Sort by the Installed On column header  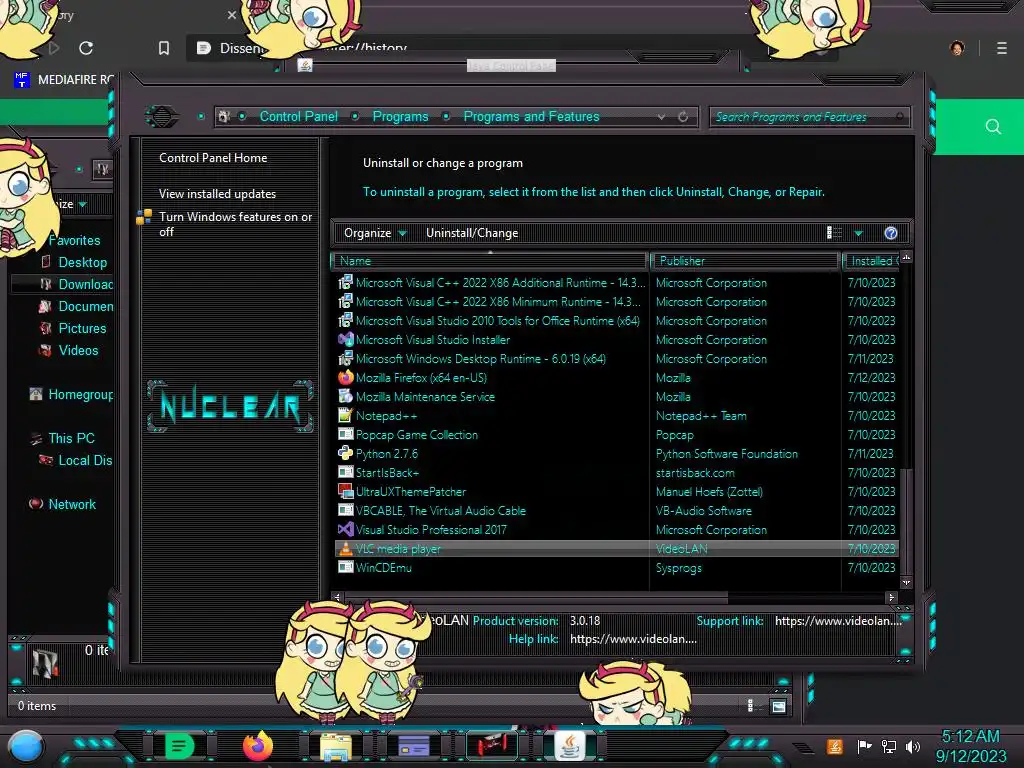[871, 261]
